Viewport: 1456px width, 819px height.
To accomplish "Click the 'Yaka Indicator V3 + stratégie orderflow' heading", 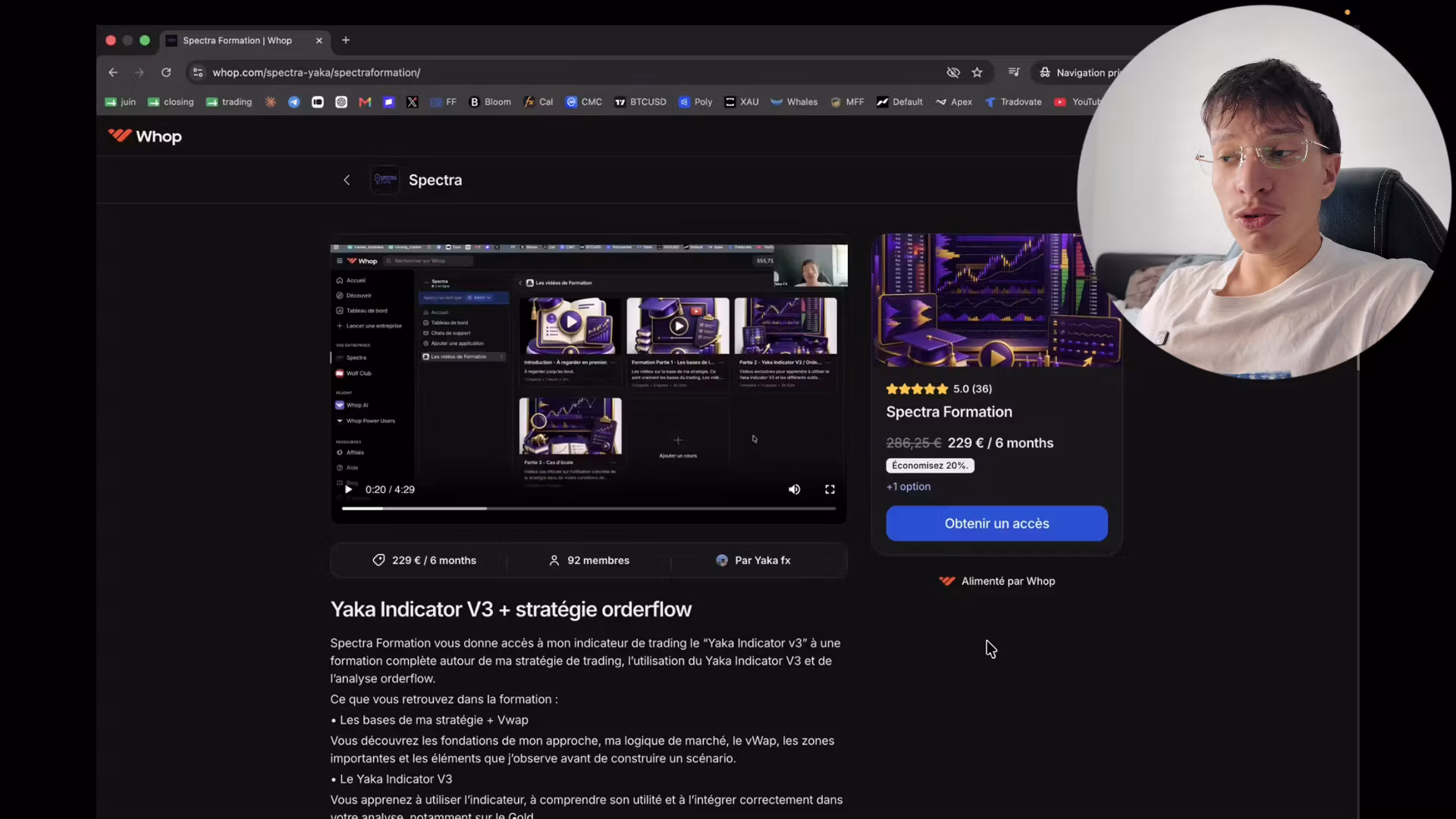I will (x=510, y=610).
